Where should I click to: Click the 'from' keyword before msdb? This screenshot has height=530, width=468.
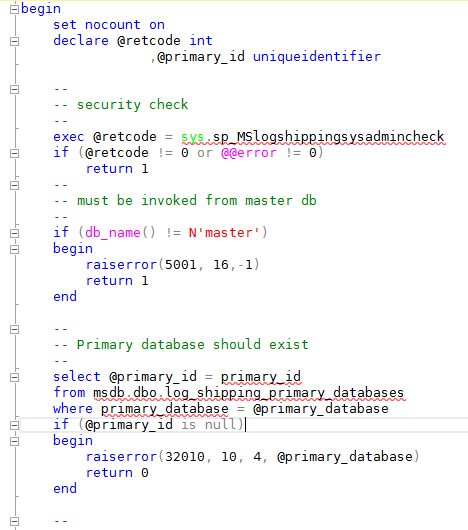[x=69, y=393]
